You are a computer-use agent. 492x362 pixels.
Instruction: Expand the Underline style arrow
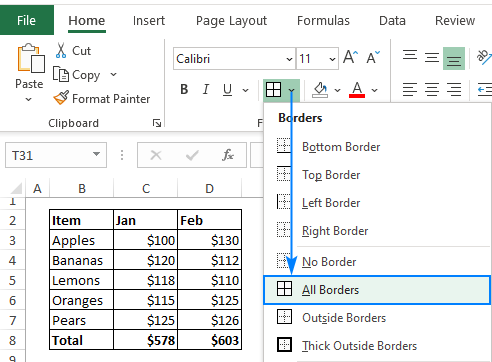(x=246, y=90)
